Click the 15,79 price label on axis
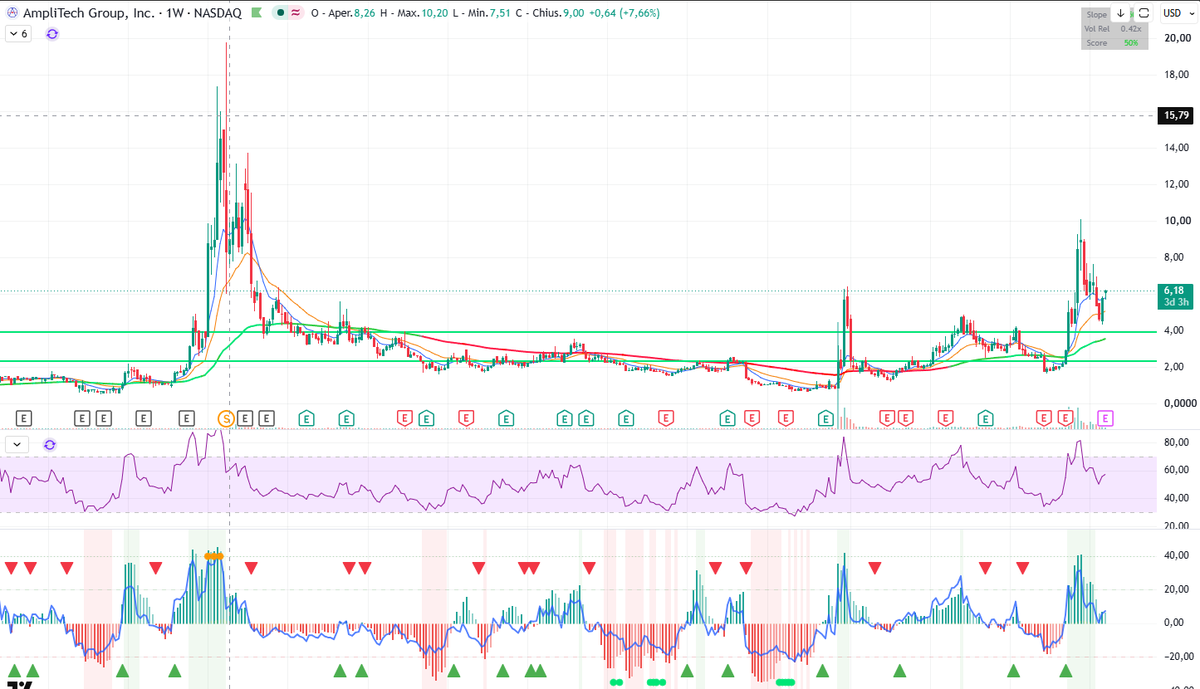1200x689 pixels. [x=1174, y=116]
